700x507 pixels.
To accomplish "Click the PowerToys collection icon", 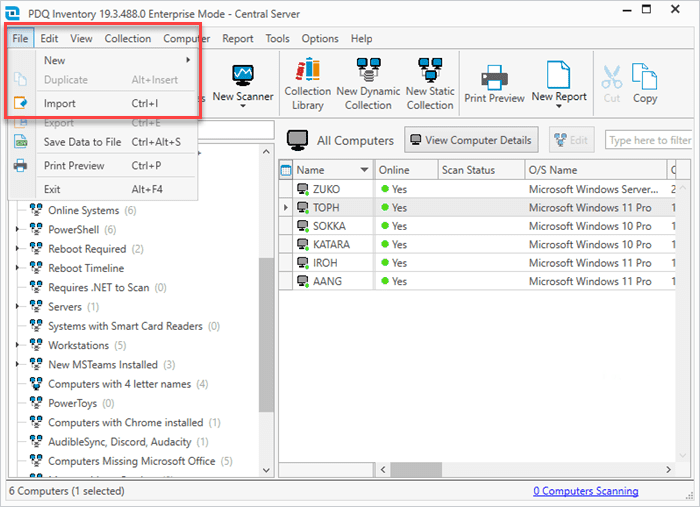I will pos(36,403).
